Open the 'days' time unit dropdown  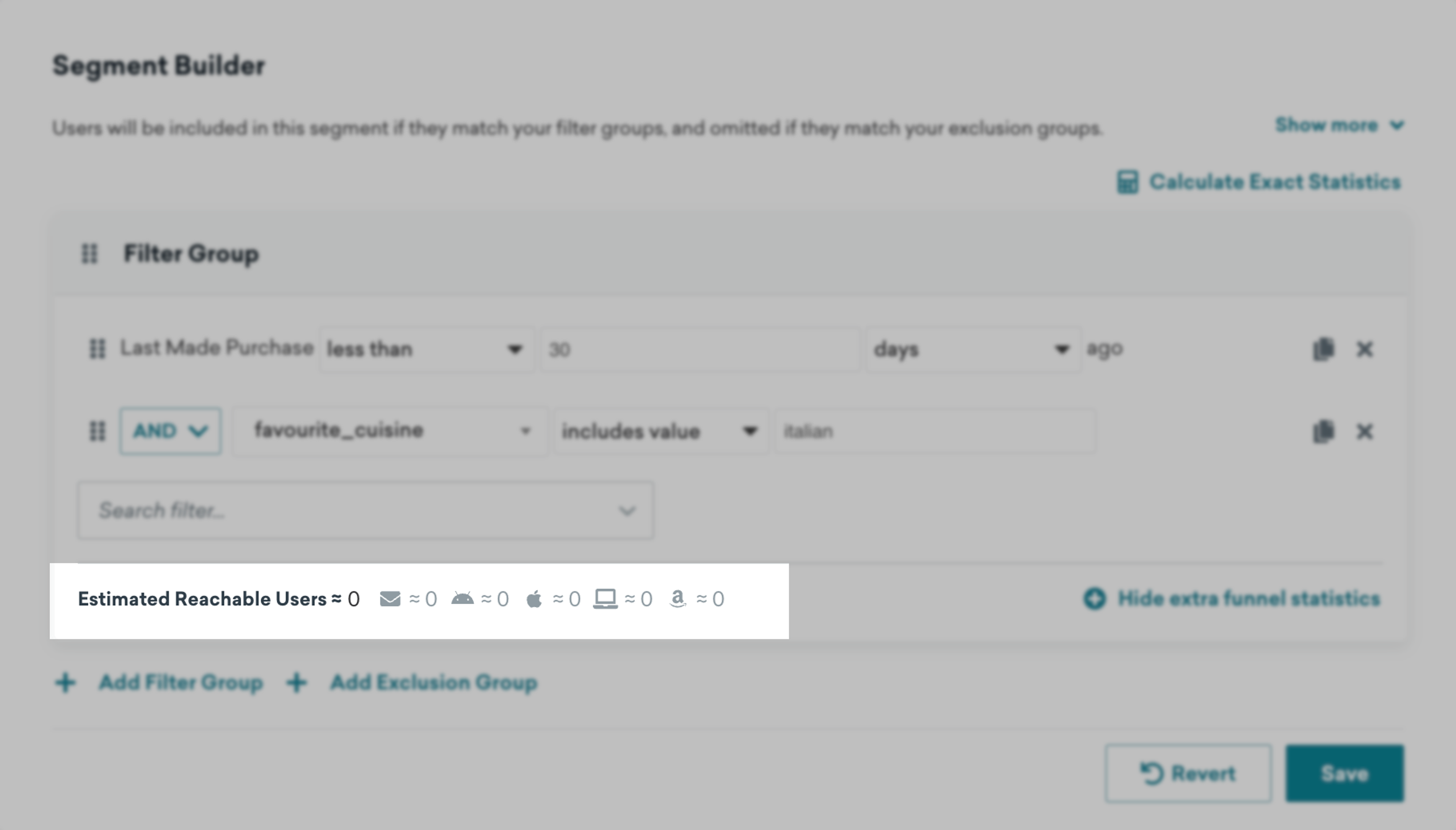973,349
